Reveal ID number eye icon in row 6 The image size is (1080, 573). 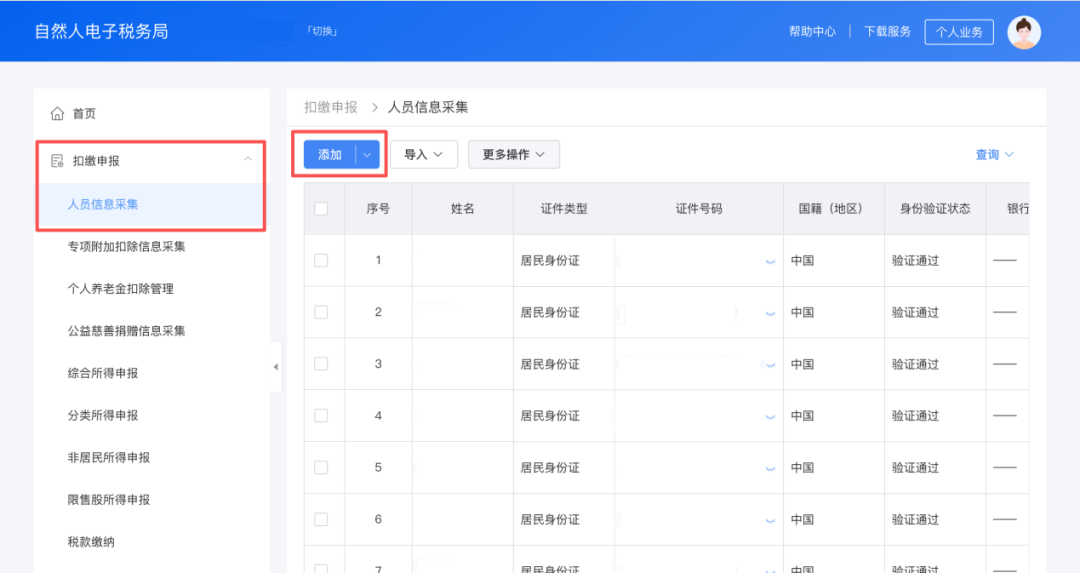[x=770, y=521]
